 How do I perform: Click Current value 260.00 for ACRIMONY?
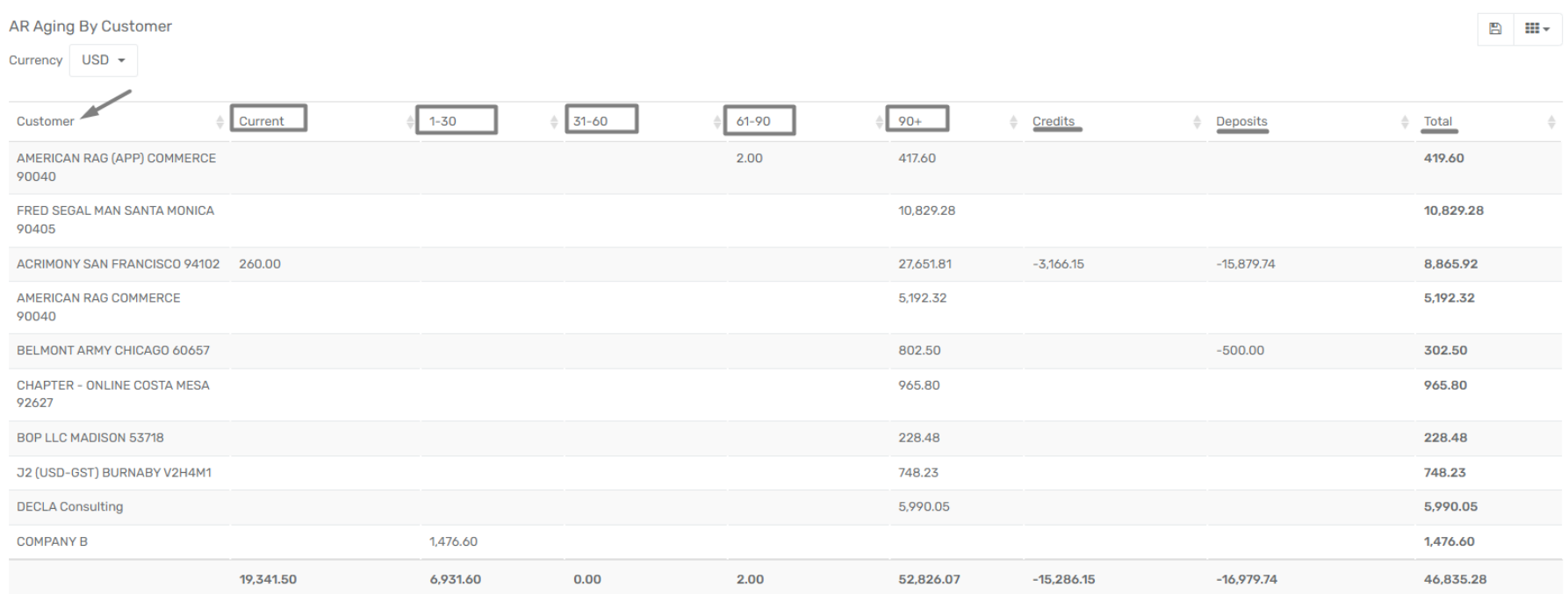point(260,264)
